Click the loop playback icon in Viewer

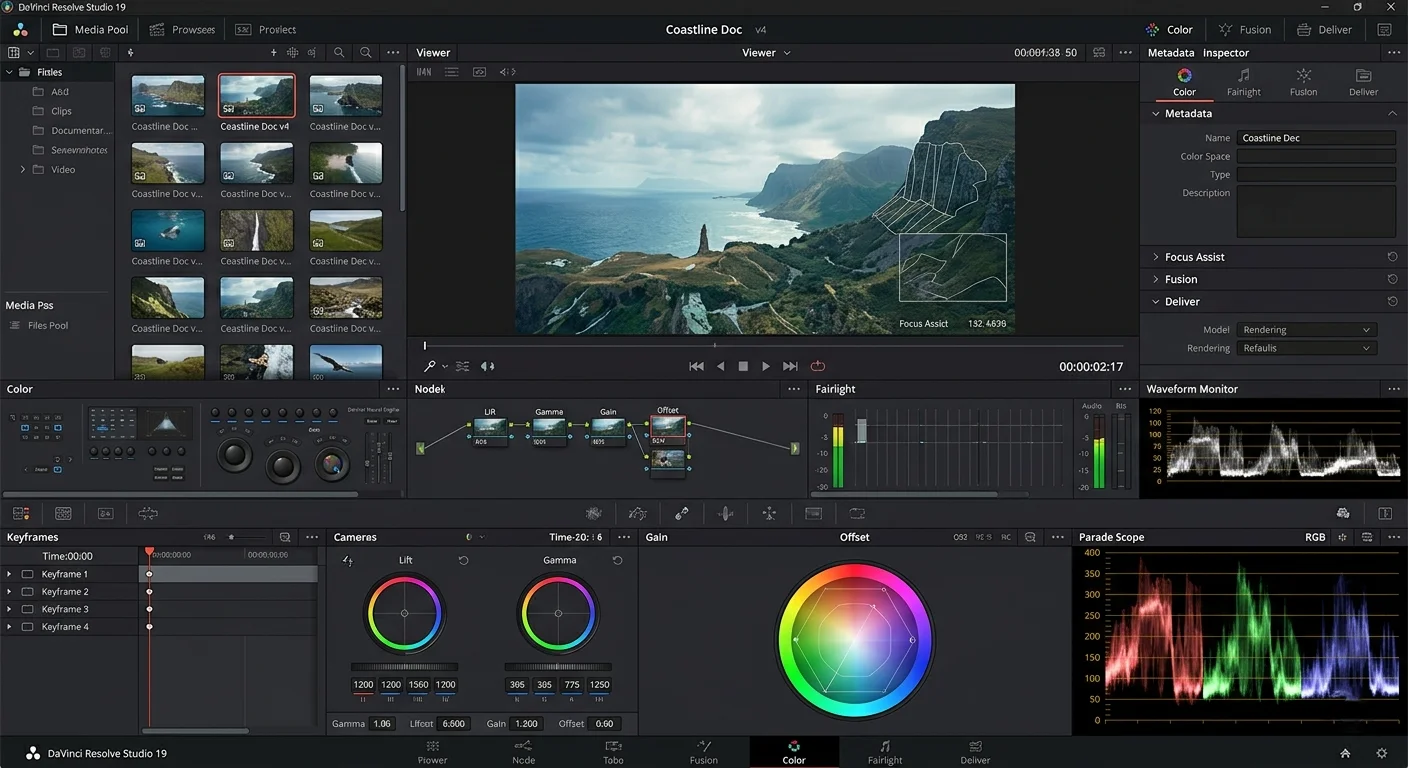point(818,366)
